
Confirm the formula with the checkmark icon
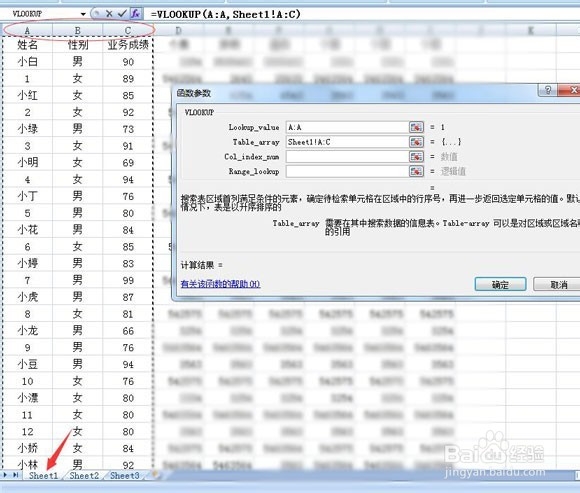pyautogui.click(x=122, y=14)
